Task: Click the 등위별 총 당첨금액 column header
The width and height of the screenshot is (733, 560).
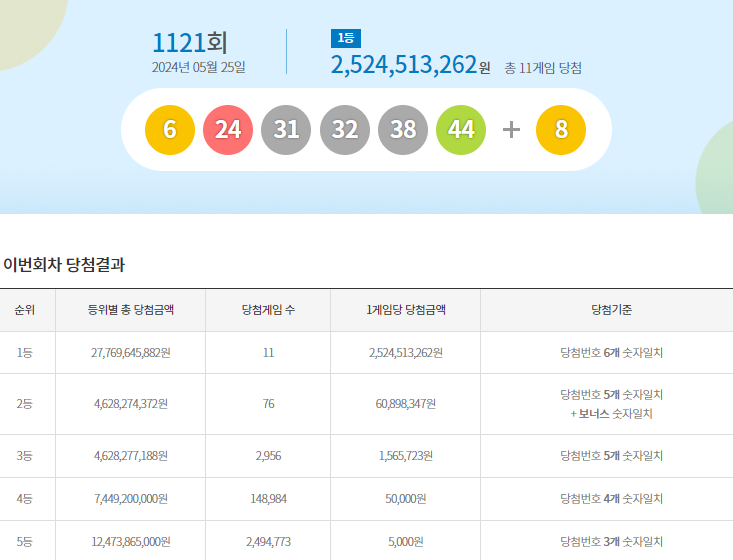Action: tap(130, 310)
